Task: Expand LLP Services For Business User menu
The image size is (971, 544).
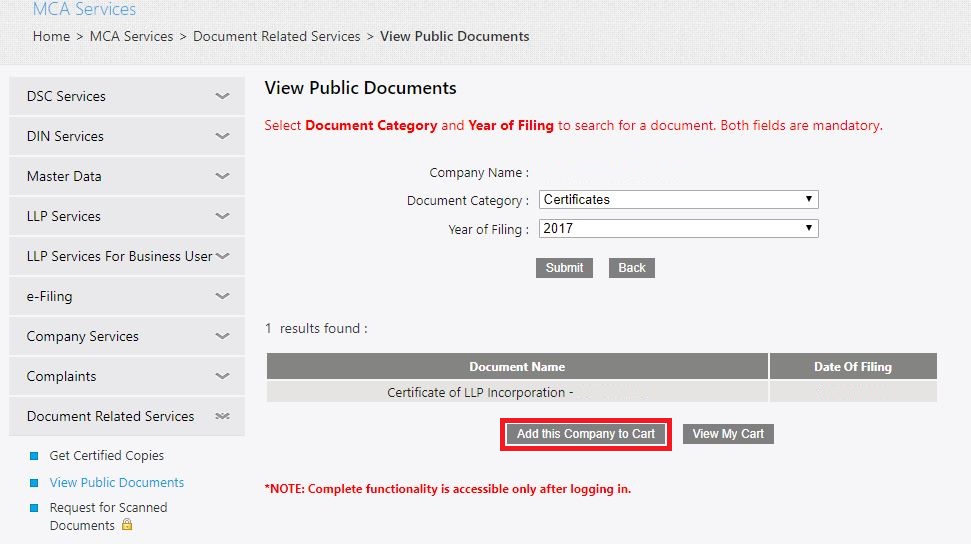Action: (x=127, y=256)
